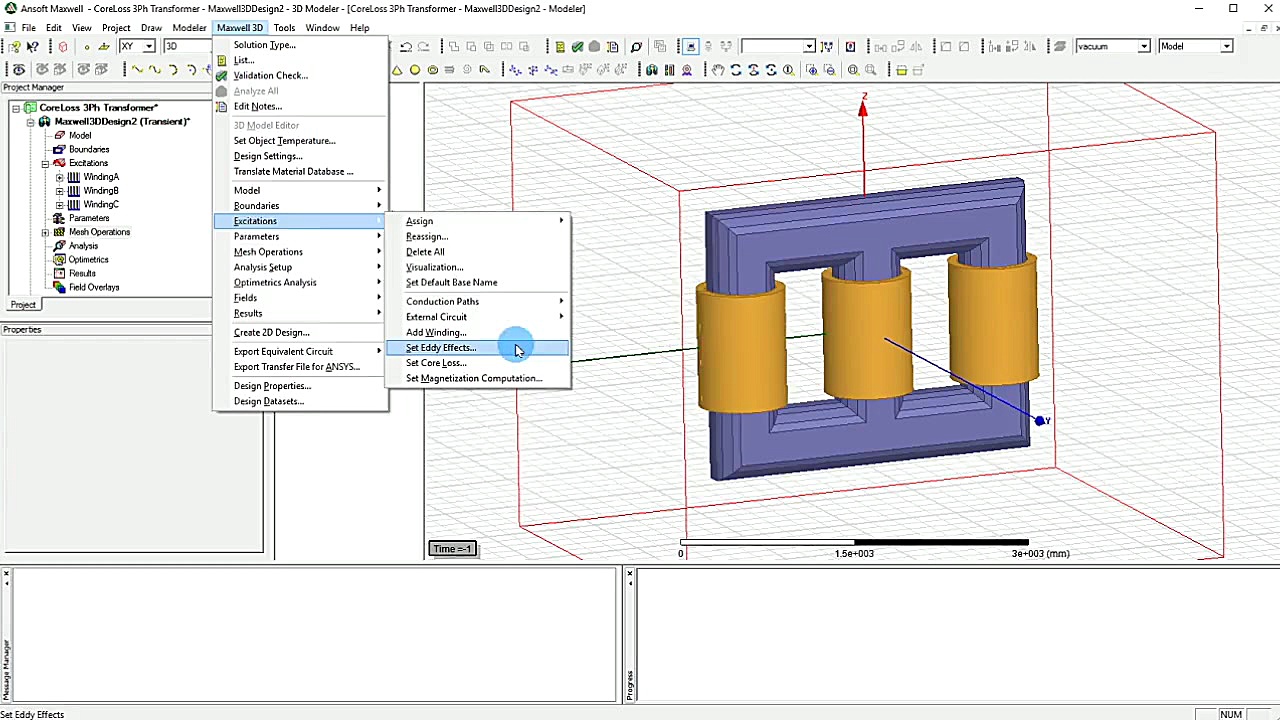This screenshot has height=720, width=1280.
Task: Click the Time = -1 label in viewport
Action: (x=452, y=548)
